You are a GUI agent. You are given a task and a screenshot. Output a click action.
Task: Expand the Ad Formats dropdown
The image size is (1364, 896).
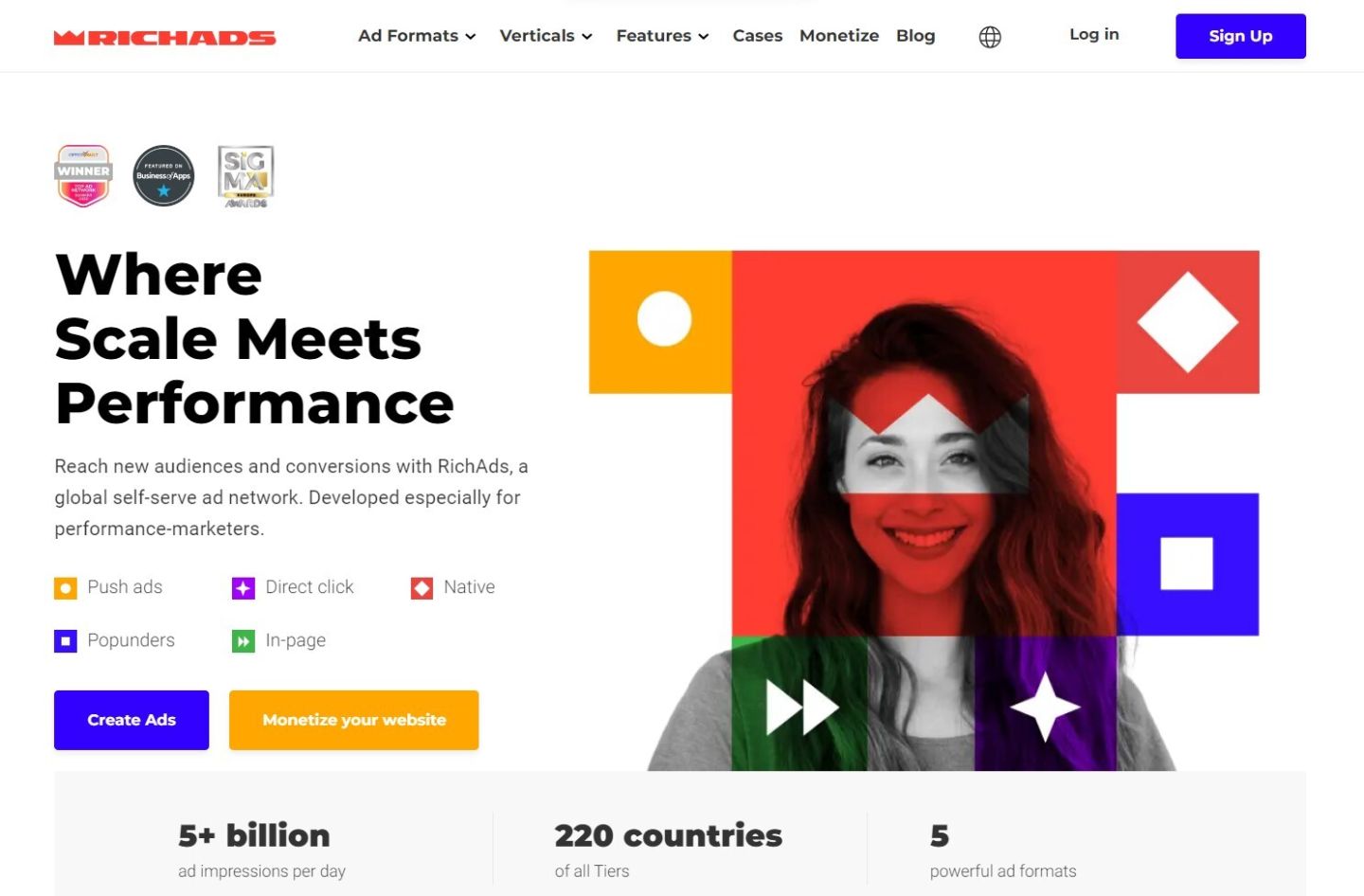[417, 36]
